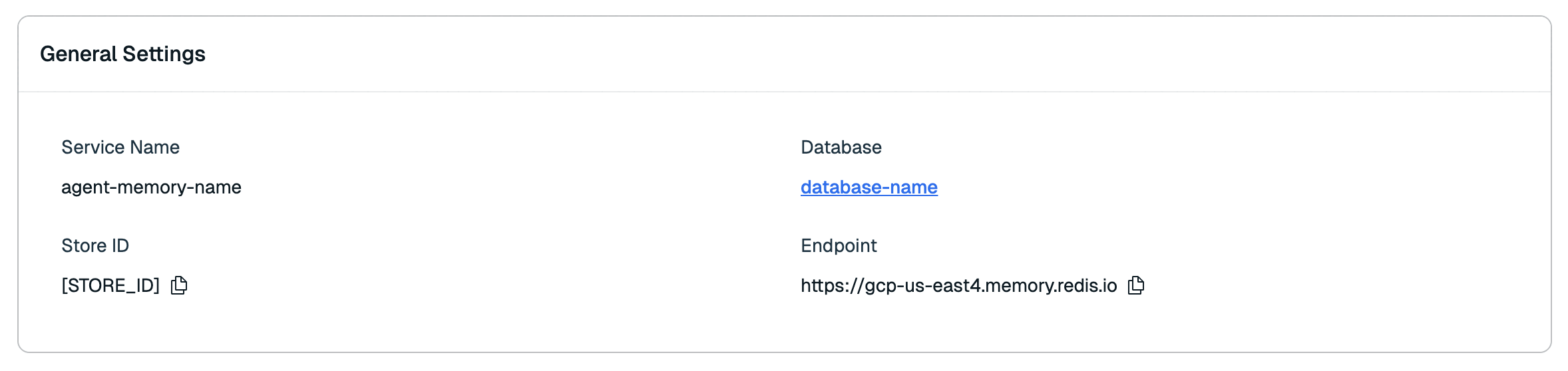Click the word 'Settings' in the heading

click(x=164, y=54)
